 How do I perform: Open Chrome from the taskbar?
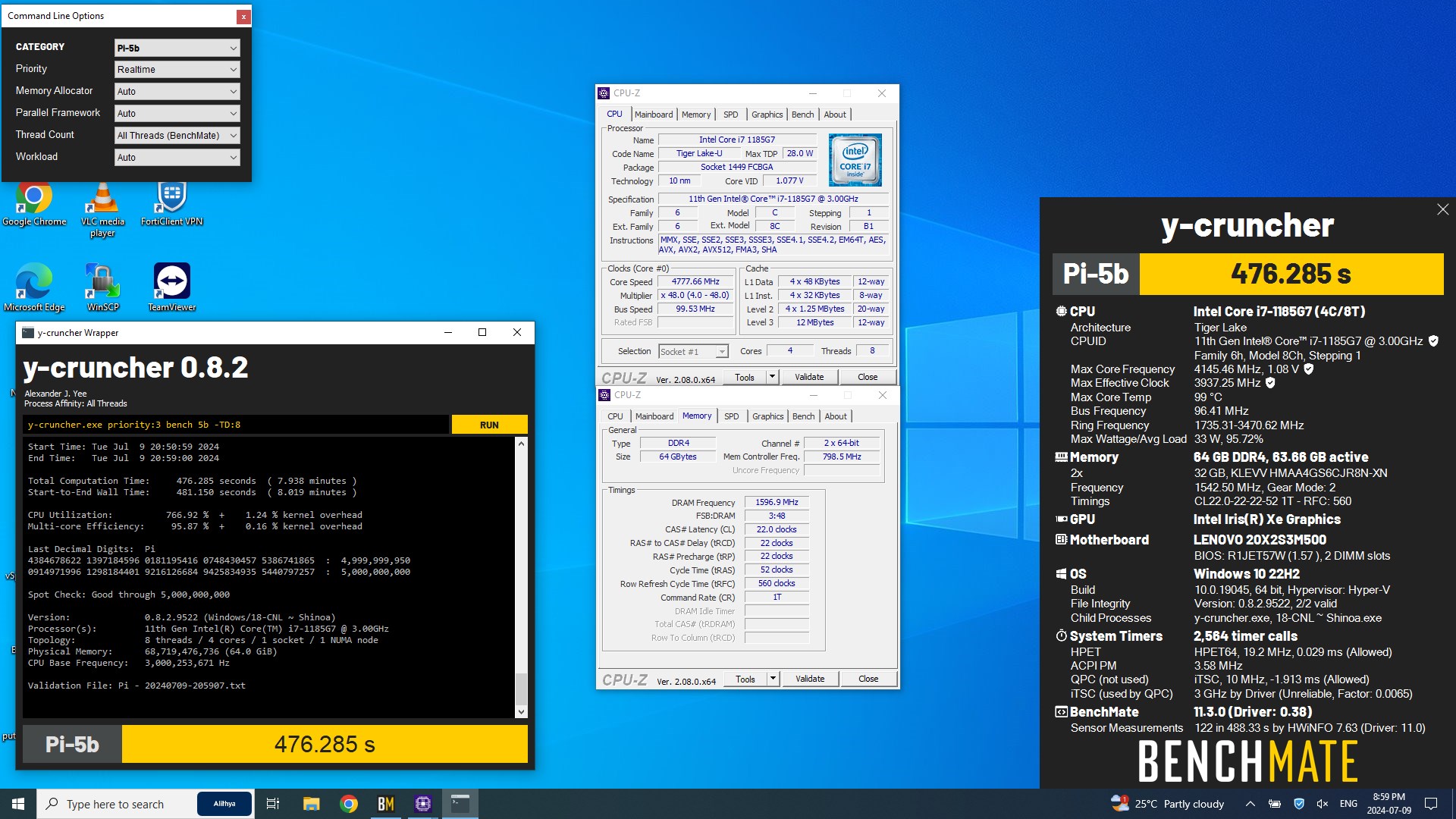click(x=349, y=804)
